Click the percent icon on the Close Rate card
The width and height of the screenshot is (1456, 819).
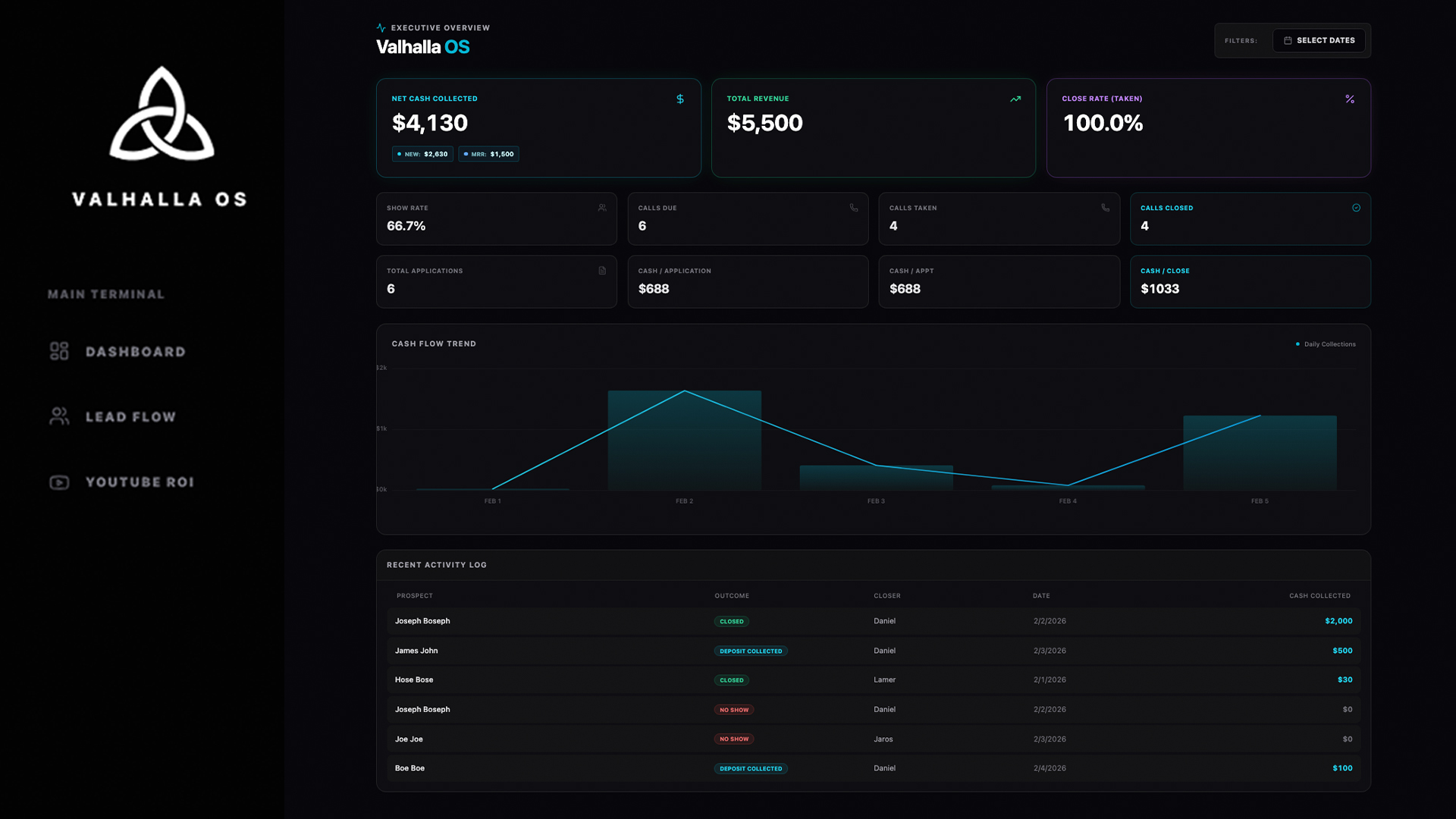1350,99
